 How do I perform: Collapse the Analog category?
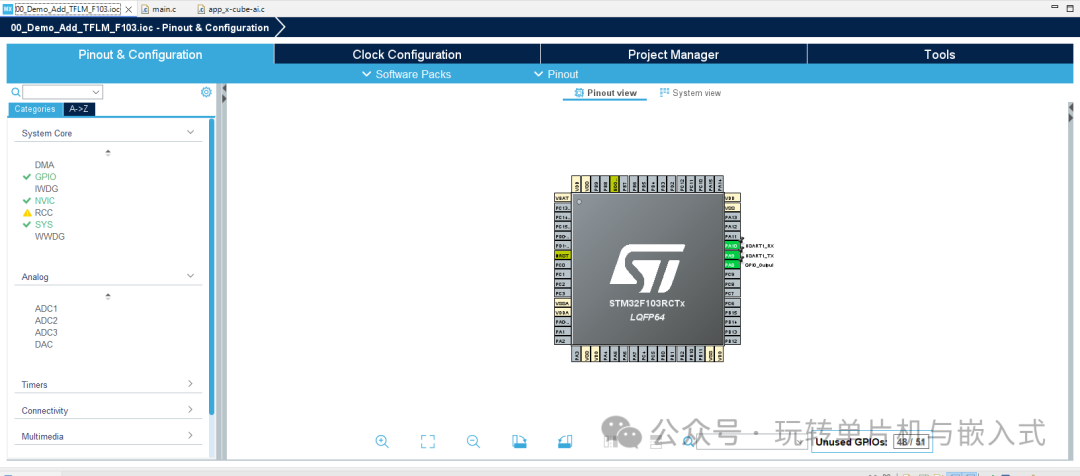[x=191, y=276]
